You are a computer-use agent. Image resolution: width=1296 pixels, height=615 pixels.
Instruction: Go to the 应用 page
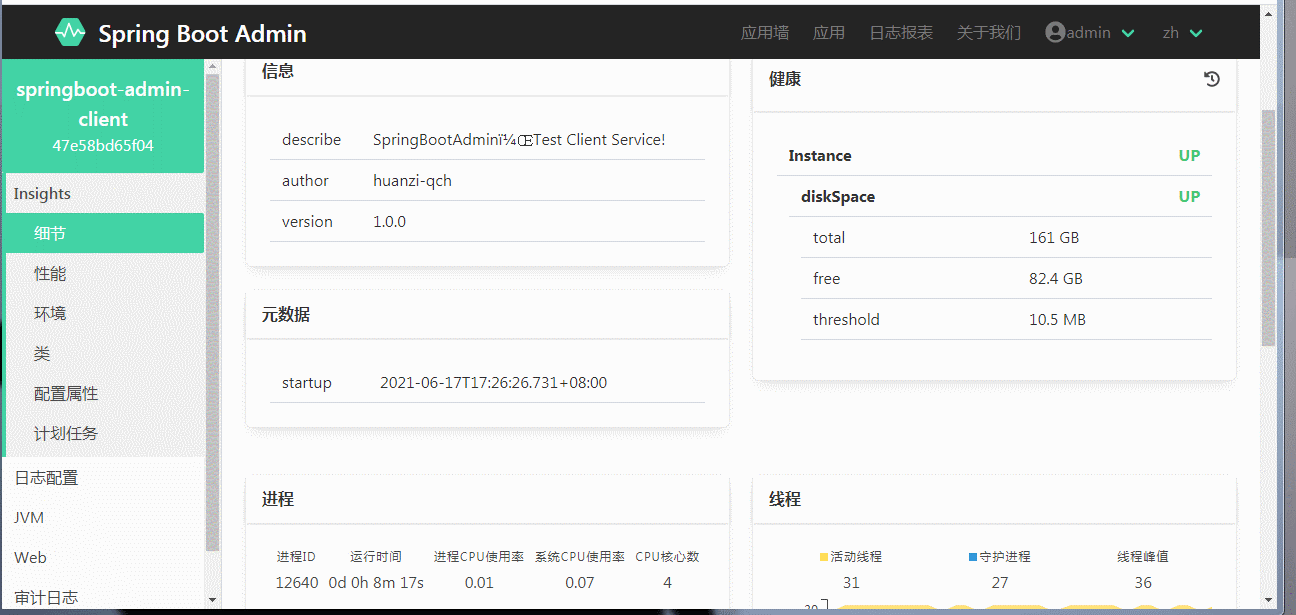[x=829, y=33]
